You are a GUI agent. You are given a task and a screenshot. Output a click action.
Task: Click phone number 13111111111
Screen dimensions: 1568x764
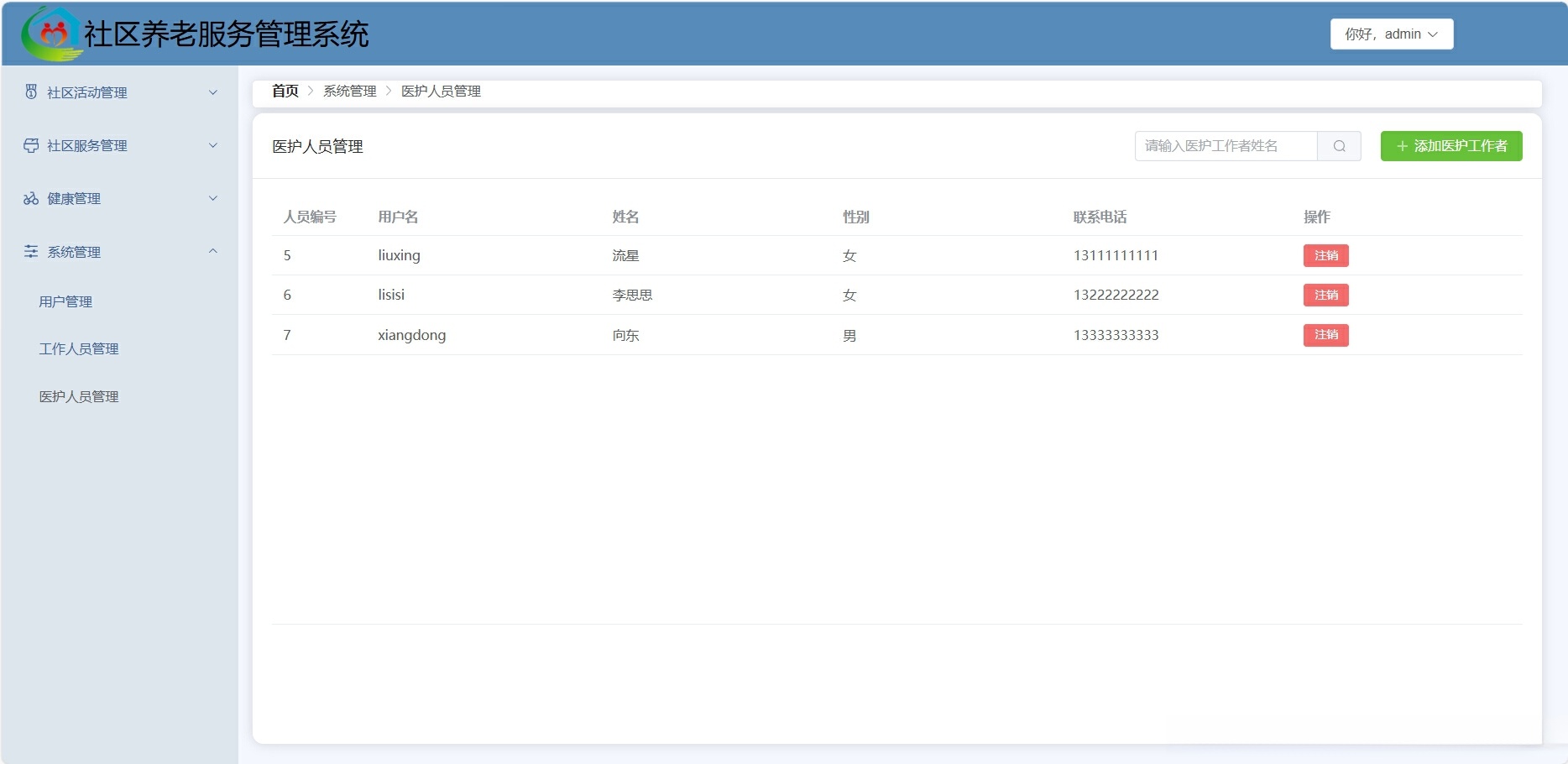1116,255
